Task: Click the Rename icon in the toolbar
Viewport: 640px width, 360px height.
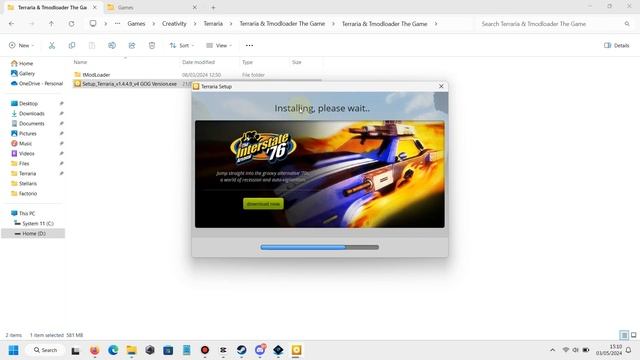Action: point(112,45)
